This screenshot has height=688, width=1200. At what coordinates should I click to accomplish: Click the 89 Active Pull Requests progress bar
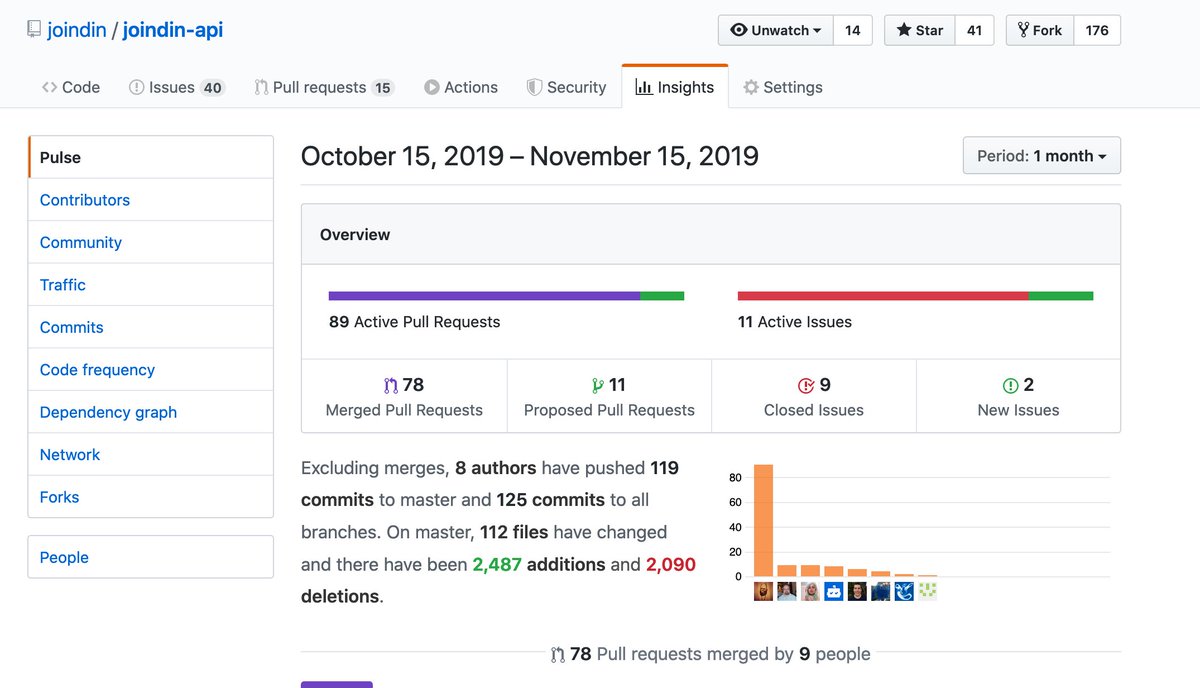[506, 296]
